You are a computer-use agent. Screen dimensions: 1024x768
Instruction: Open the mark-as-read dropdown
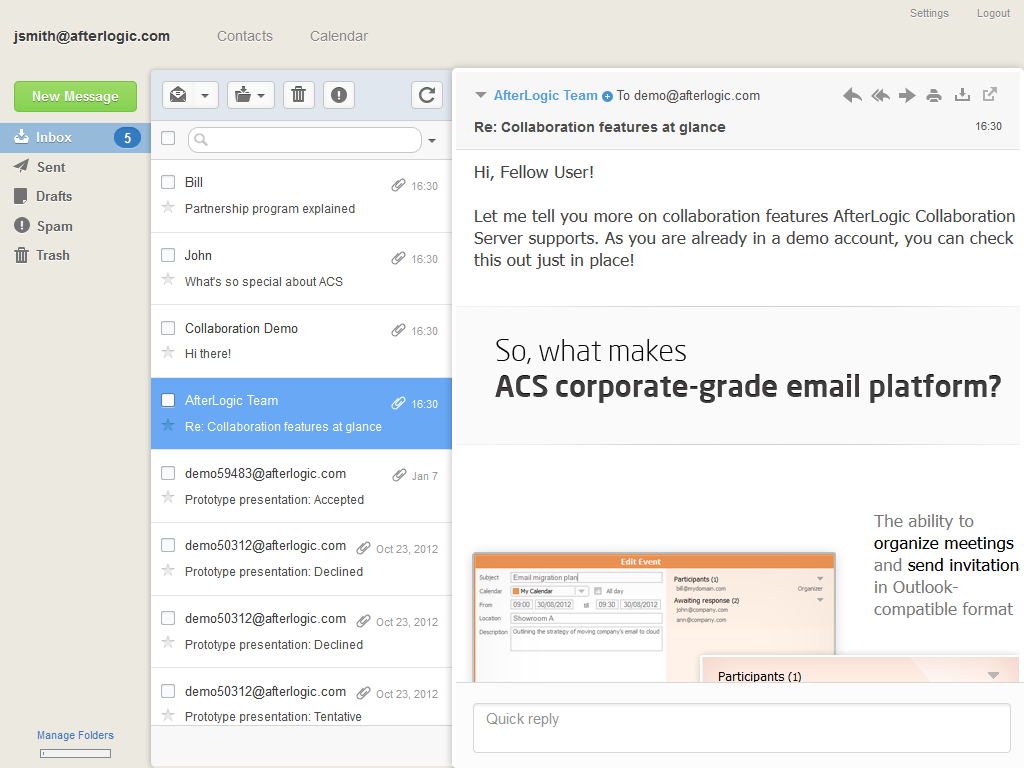[x=190, y=95]
